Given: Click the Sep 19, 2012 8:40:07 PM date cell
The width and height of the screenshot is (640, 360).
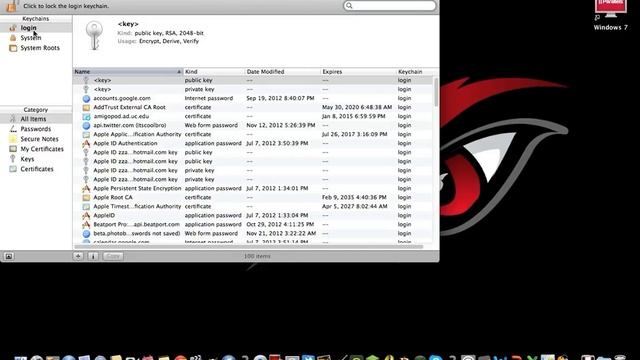Looking at the screenshot, I should 280,98.
